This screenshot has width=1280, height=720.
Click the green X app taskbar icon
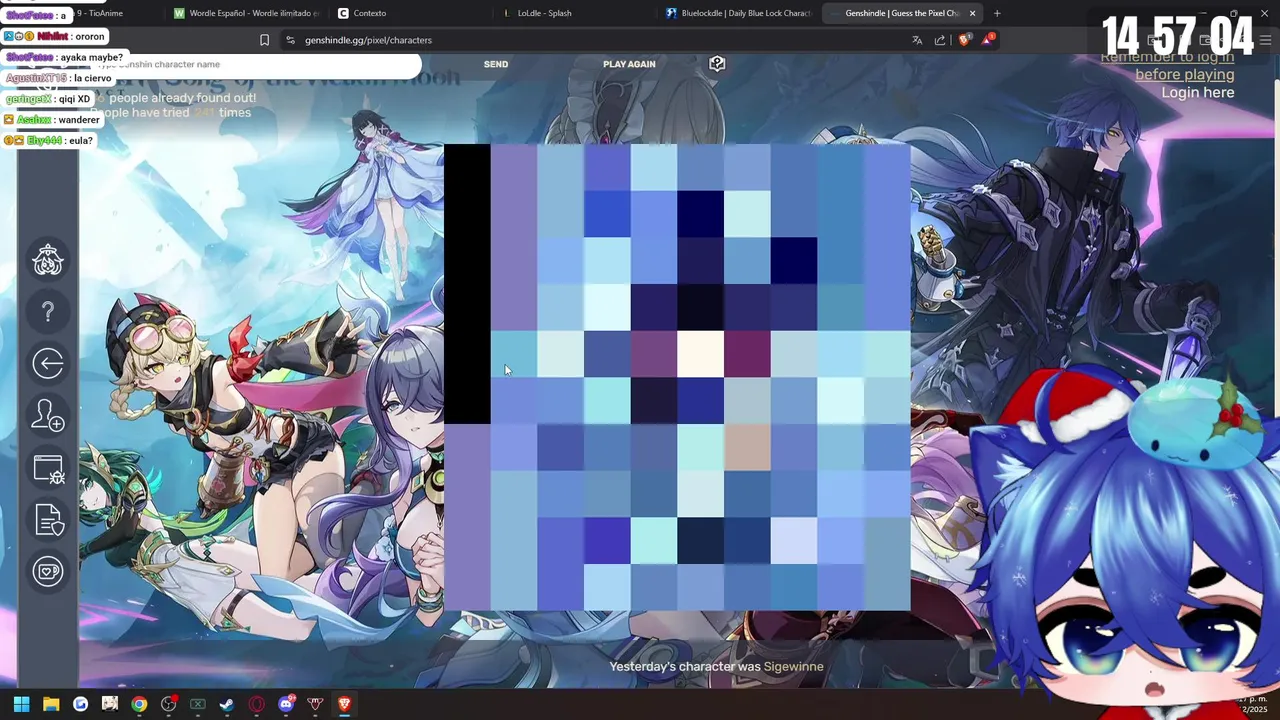(x=198, y=704)
